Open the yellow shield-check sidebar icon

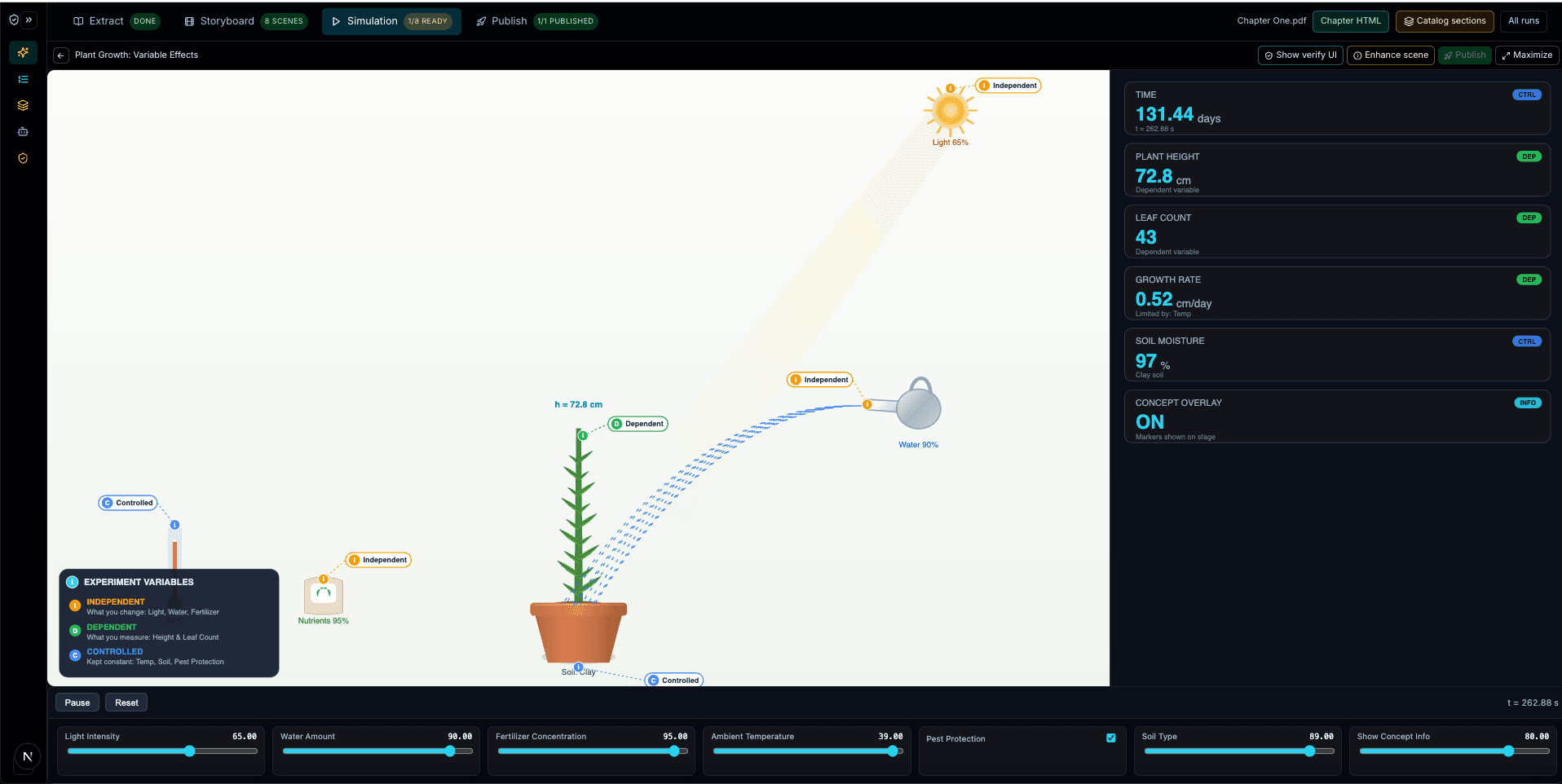point(23,158)
